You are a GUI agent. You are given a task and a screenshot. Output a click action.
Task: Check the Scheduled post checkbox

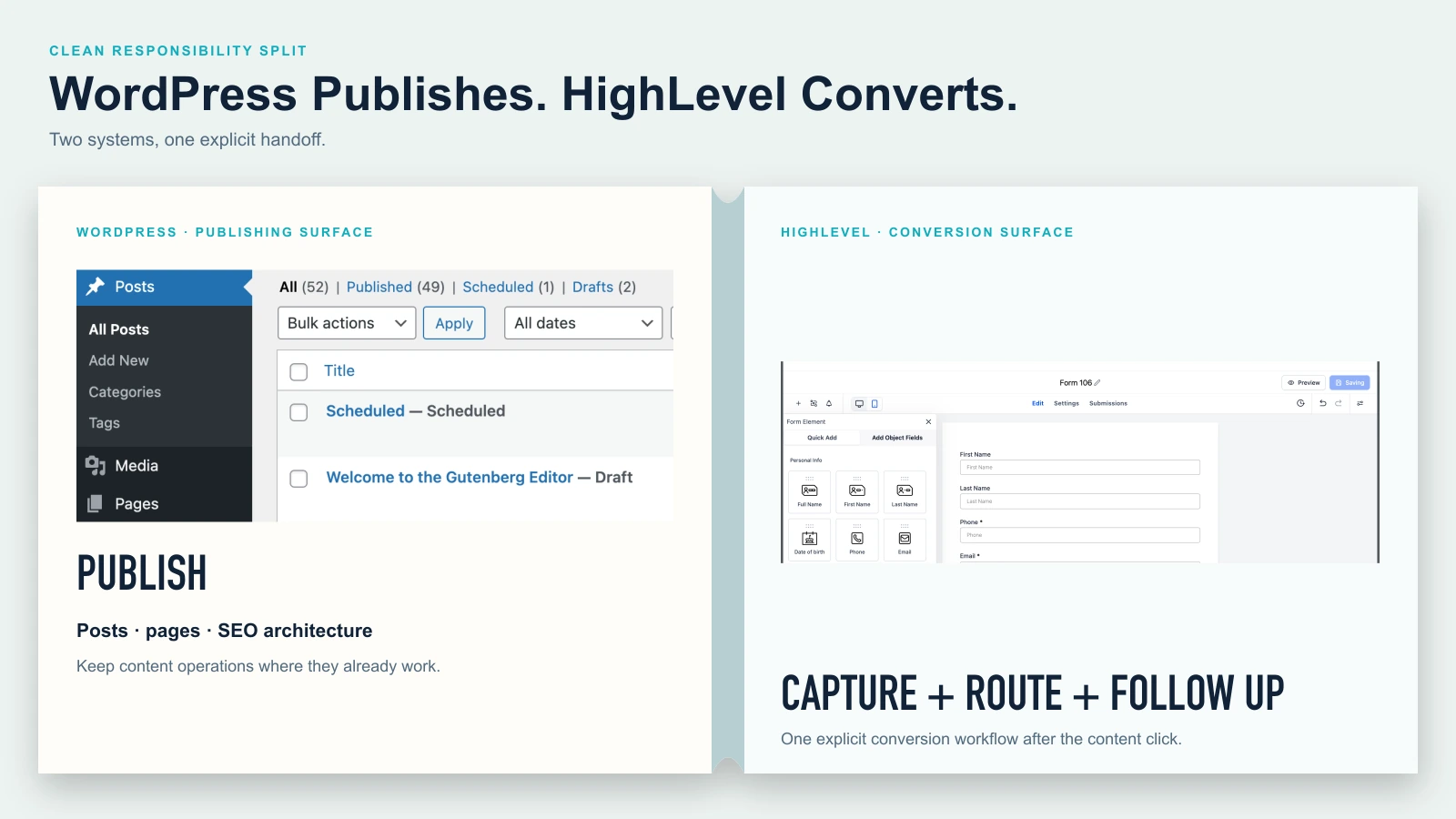click(298, 412)
